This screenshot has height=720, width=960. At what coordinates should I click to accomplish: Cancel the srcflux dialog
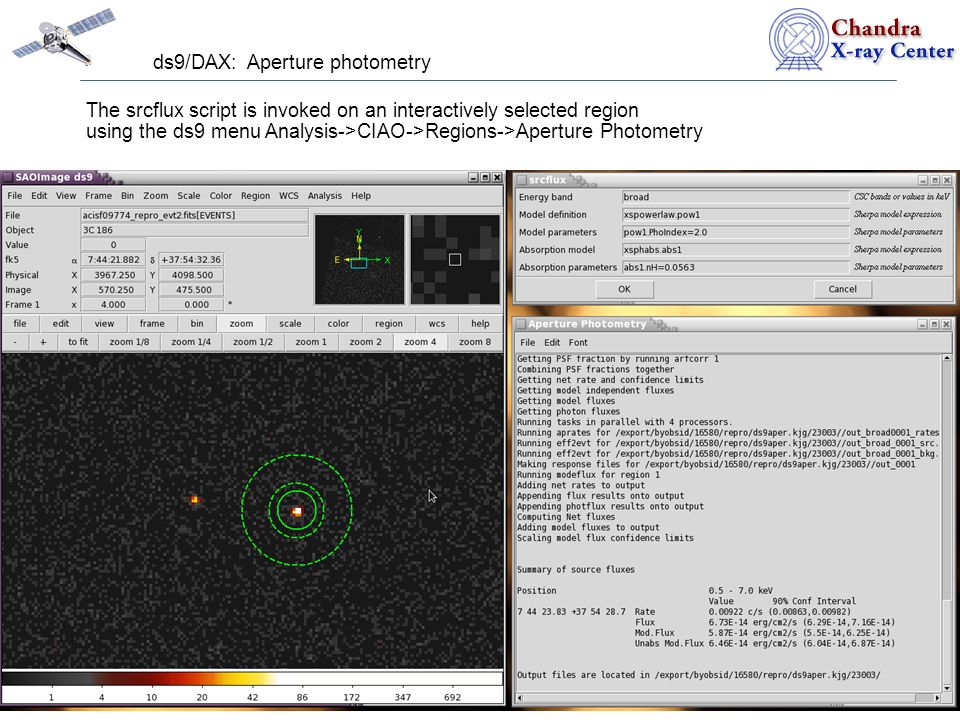coord(842,289)
